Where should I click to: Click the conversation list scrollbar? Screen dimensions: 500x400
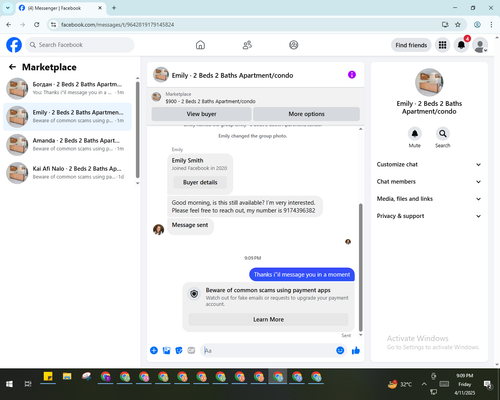point(138,130)
